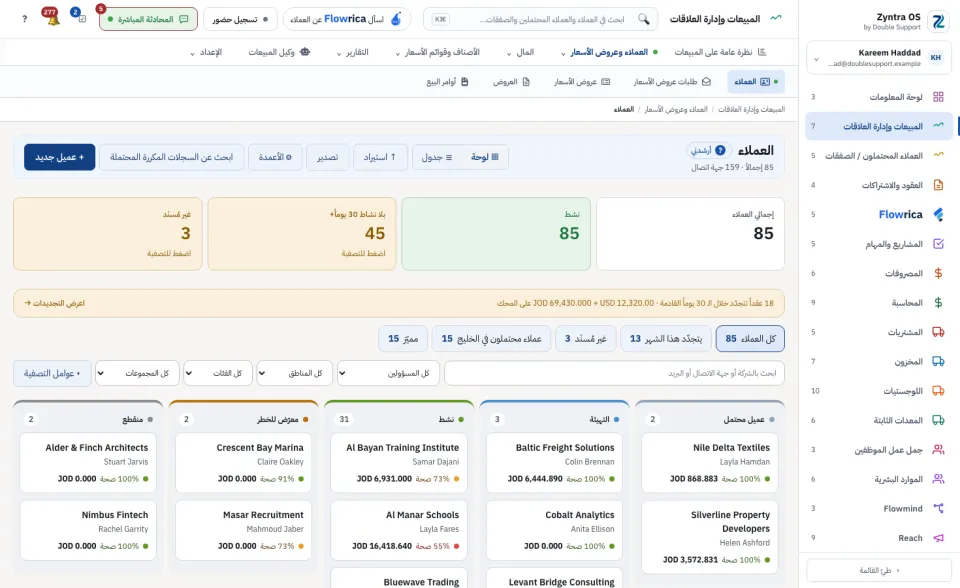The width and height of the screenshot is (960, 588).
Task: Open Logistics sidebar icon اللوجستيات
Action: (x=938, y=391)
